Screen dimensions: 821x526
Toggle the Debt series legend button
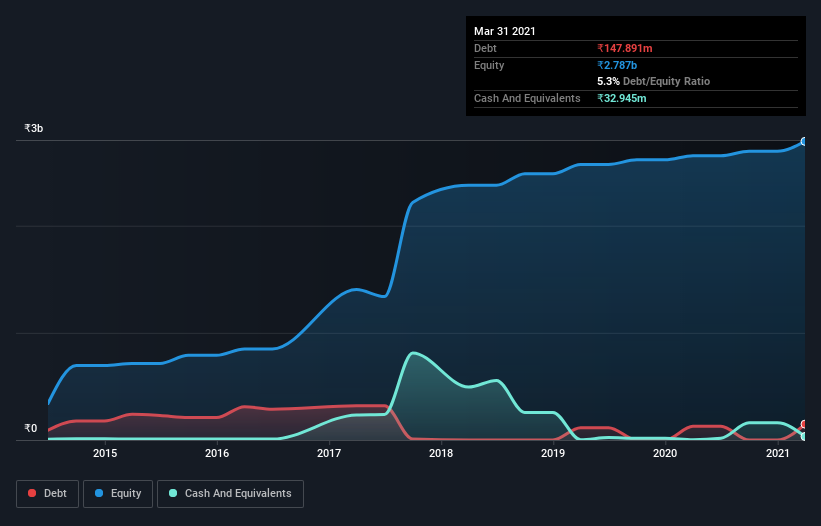pos(47,494)
